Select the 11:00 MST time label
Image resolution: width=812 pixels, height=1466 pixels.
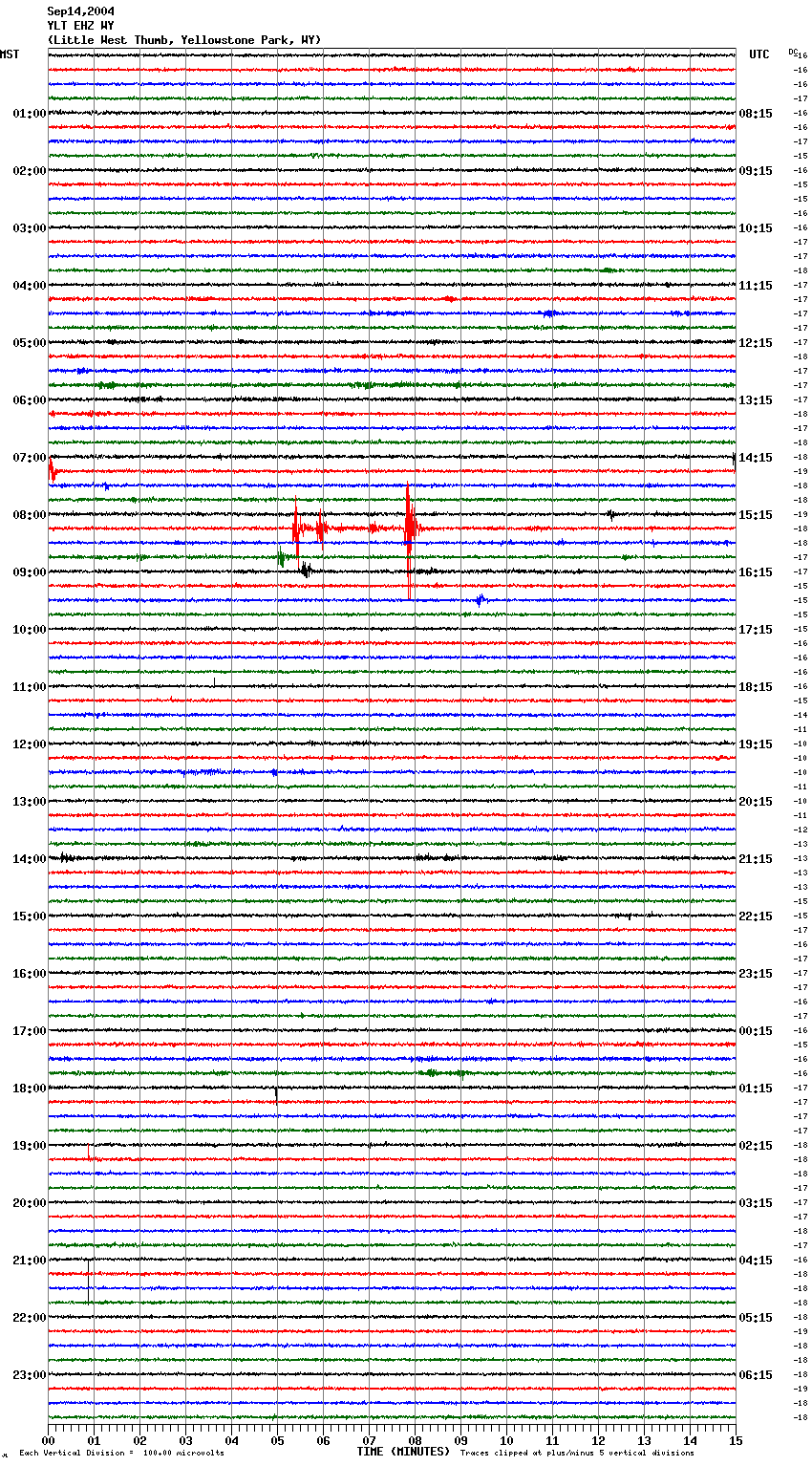tap(30, 687)
